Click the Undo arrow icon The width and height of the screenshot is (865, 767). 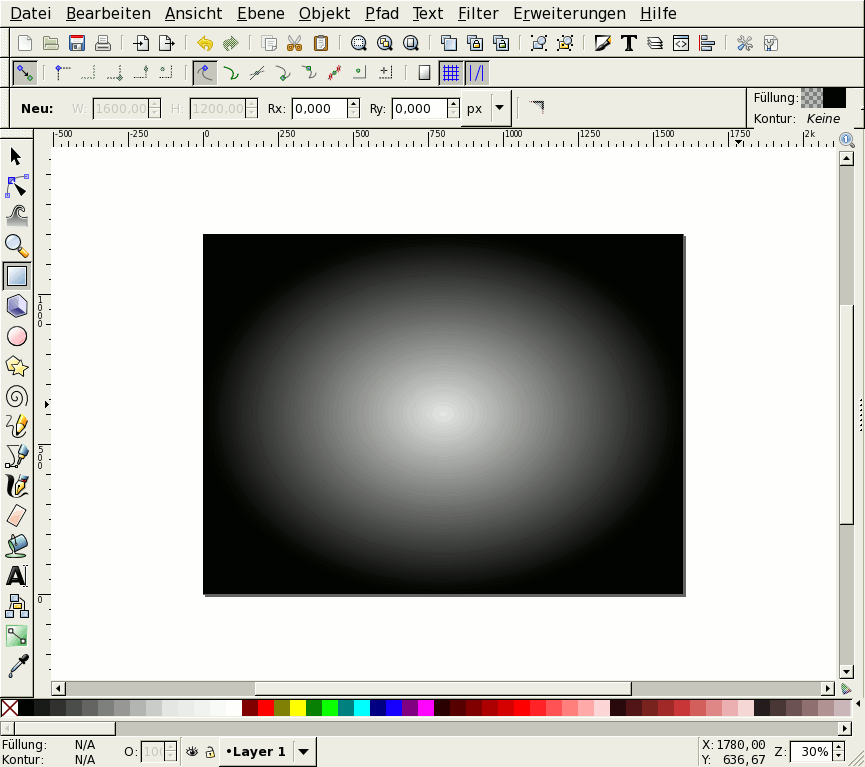tap(205, 43)
